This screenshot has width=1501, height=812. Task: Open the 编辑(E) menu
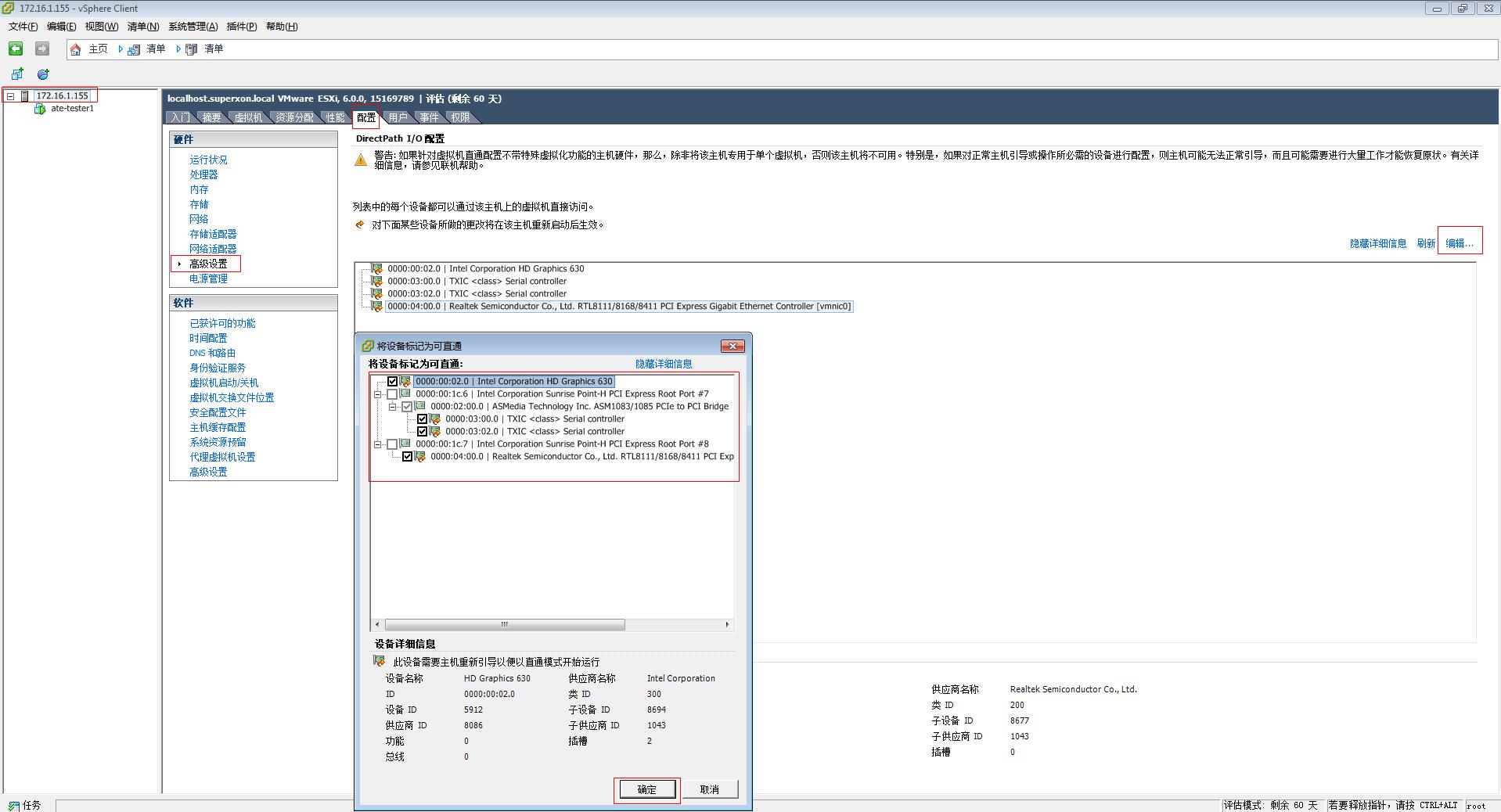[61, 27]
